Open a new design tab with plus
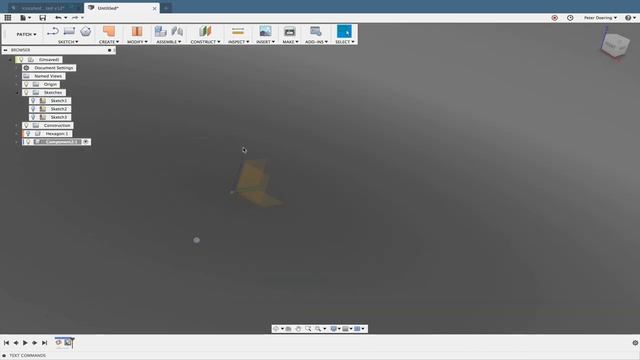 click(x=166, y=8)
